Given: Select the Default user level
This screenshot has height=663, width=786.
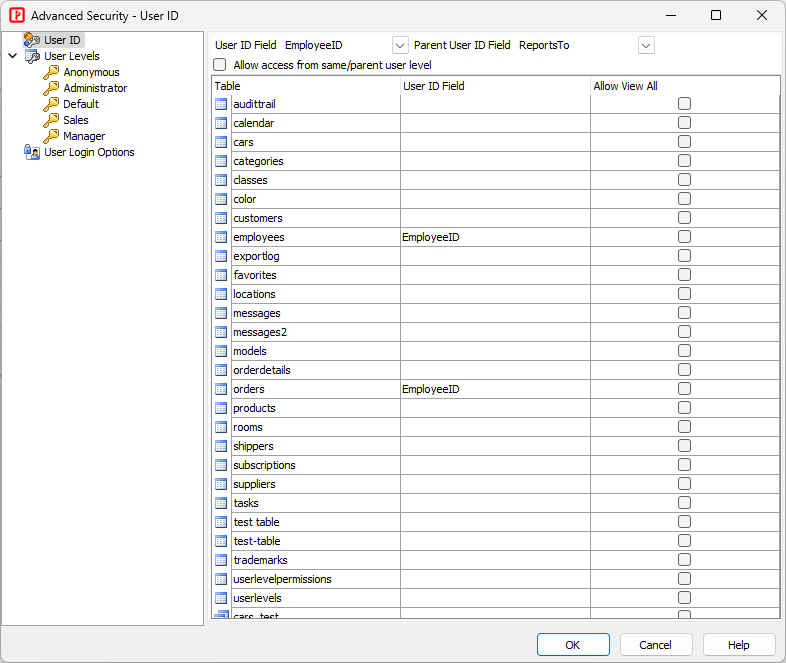Looking at the screenshot, I should click(81, 104).
